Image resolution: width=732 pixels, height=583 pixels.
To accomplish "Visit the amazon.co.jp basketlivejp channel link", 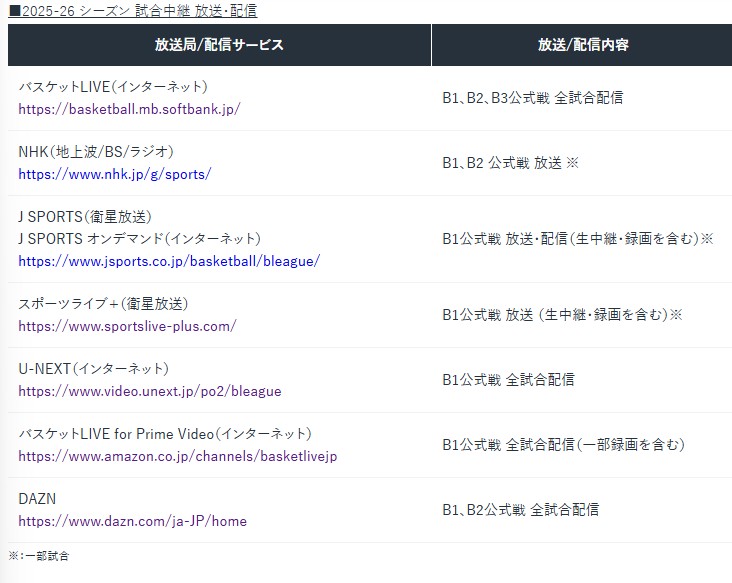I will (x=177, y=456).
